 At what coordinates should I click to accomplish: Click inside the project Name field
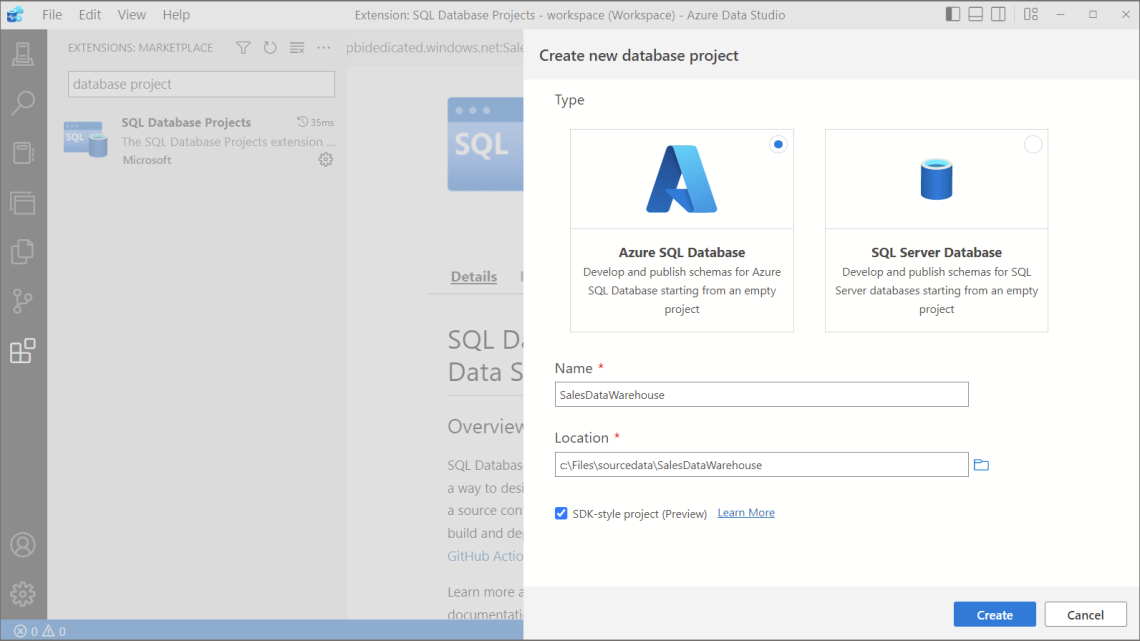pyautogui.click(x=761, y=394)
